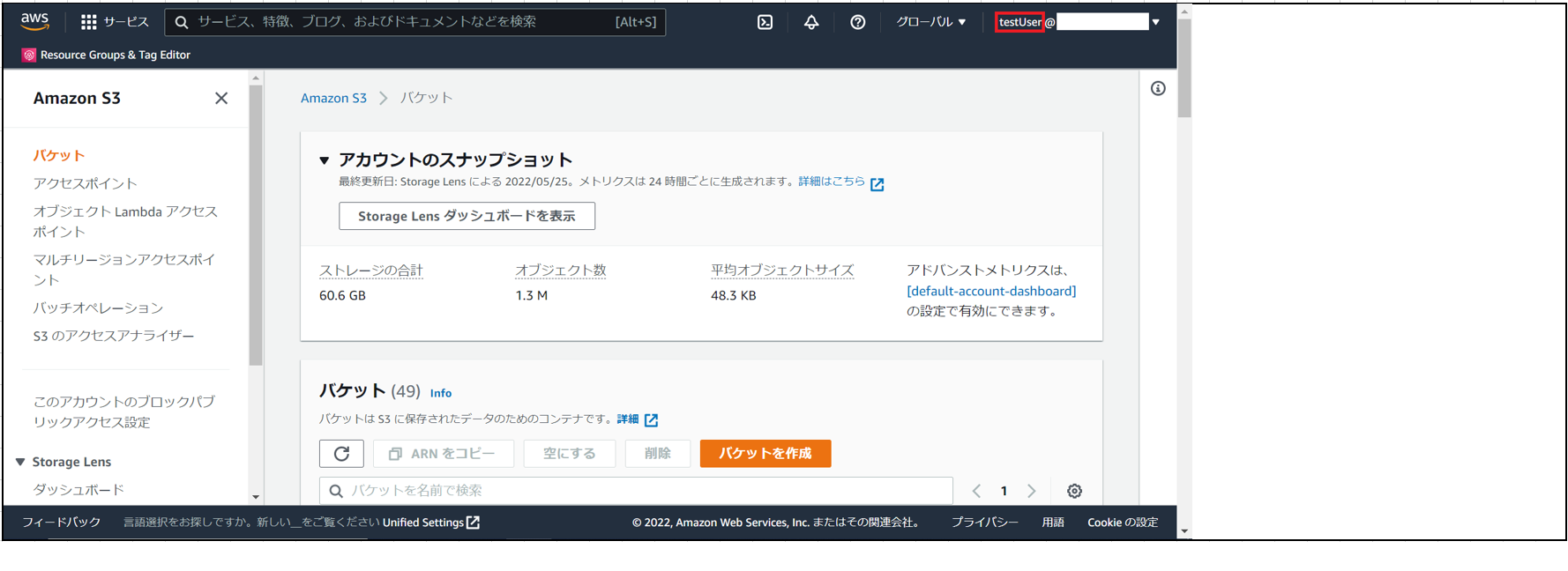The image size is (1568, 571).
Task: Click the Amazon S3 breadcrumb link
Action: tap(333, 98)
